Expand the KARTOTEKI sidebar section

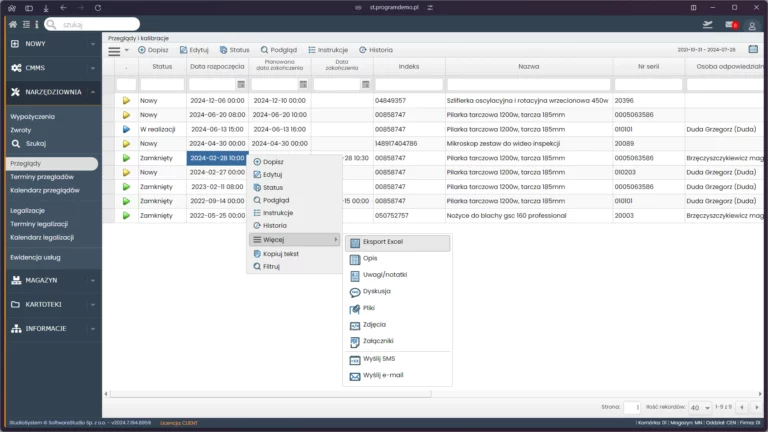50,304
